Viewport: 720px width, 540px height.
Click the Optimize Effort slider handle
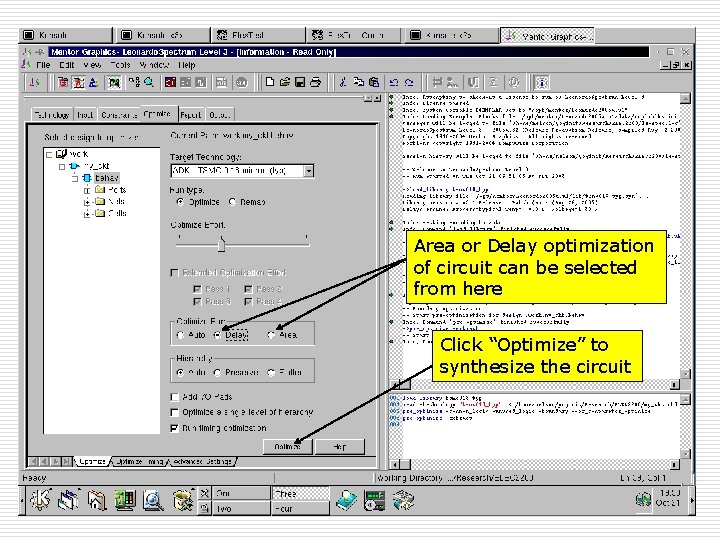(x=221, y=244)
